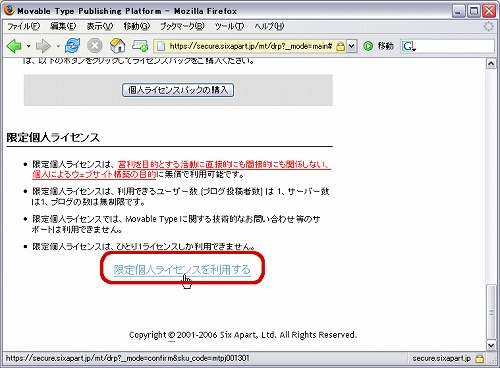
Task: Open the Google search engine selector
Action: [x=409, y=46]
